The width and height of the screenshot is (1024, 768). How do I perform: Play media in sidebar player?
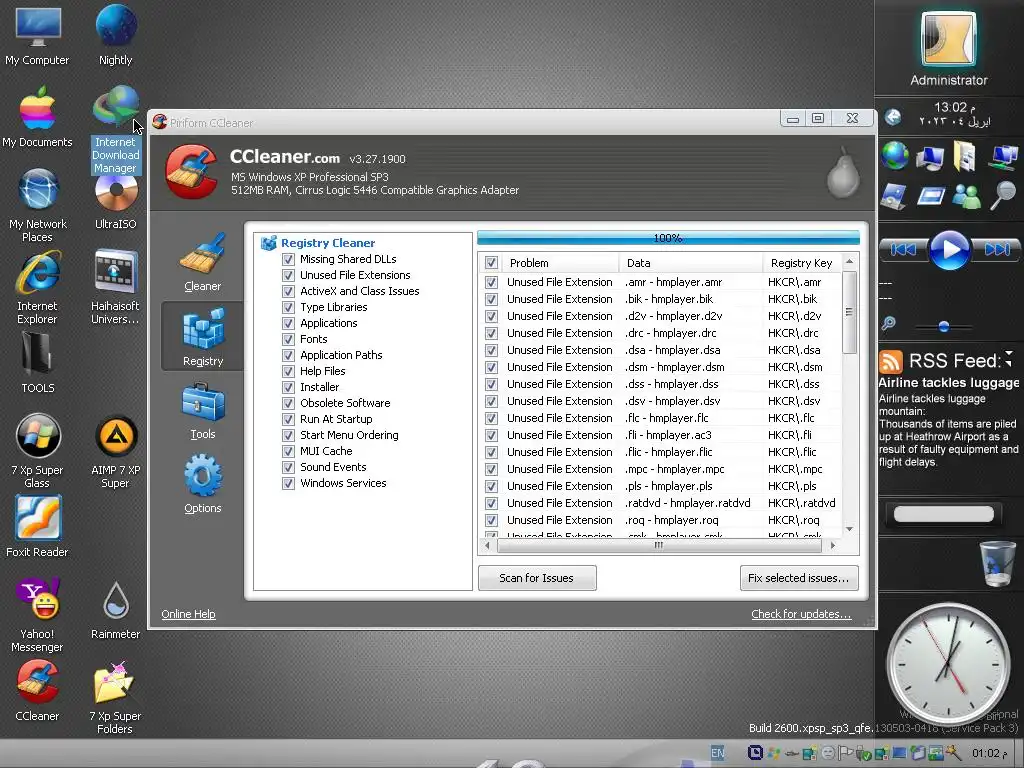(949, 249)
